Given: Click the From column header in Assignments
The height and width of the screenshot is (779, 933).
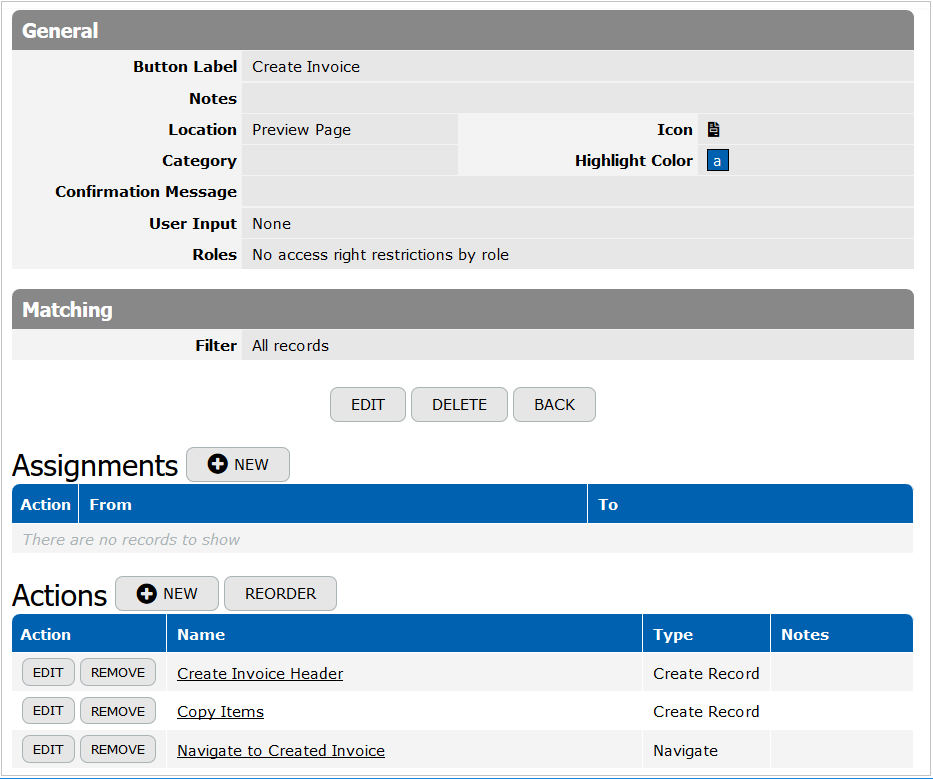Looking at the screenshot, I should click(x=333, y=504).
